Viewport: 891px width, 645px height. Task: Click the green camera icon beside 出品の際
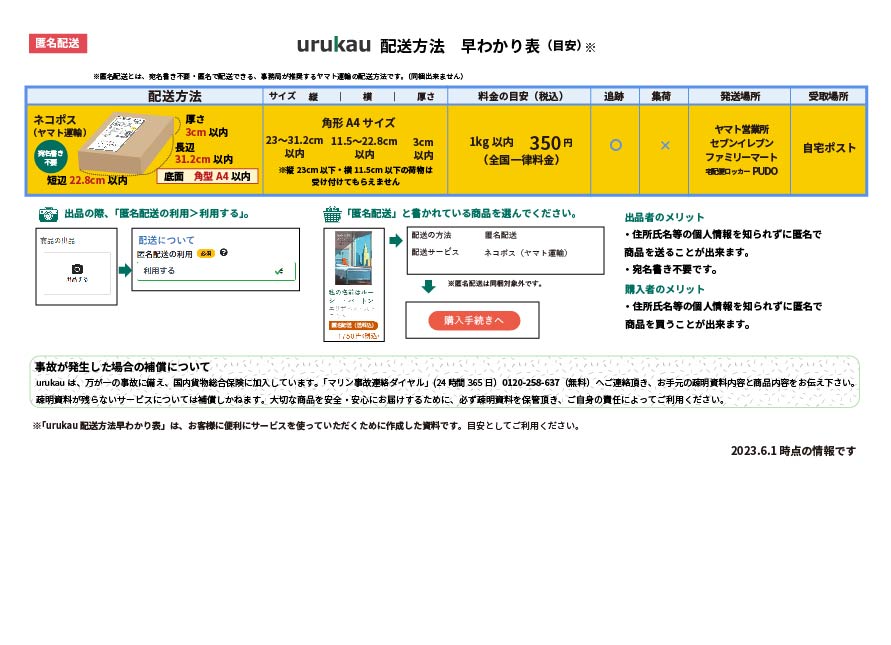47,214
